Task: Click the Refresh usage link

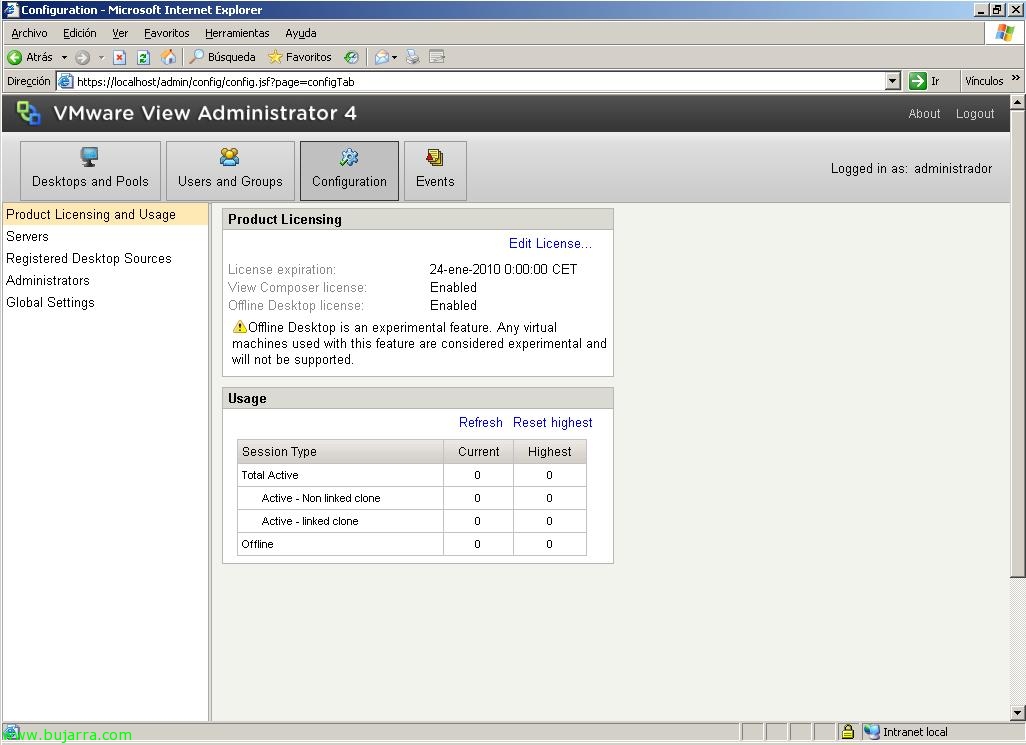Action: 481,423
